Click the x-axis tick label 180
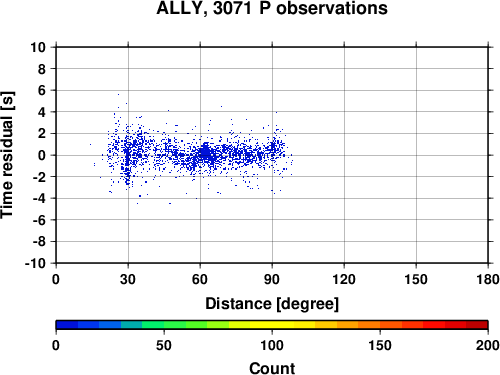Screen dimensions: 500x375 pyautogui.click(x=488, y=279)
